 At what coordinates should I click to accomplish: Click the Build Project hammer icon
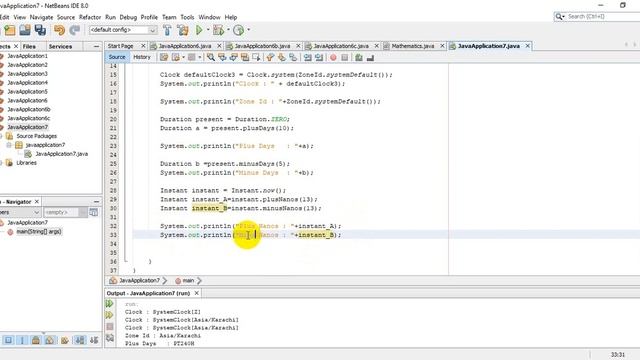(167, 30)
